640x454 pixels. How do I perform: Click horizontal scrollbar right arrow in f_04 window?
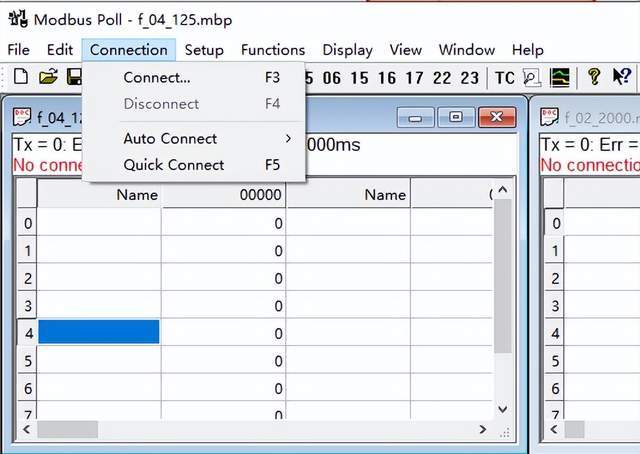point(483,429)
